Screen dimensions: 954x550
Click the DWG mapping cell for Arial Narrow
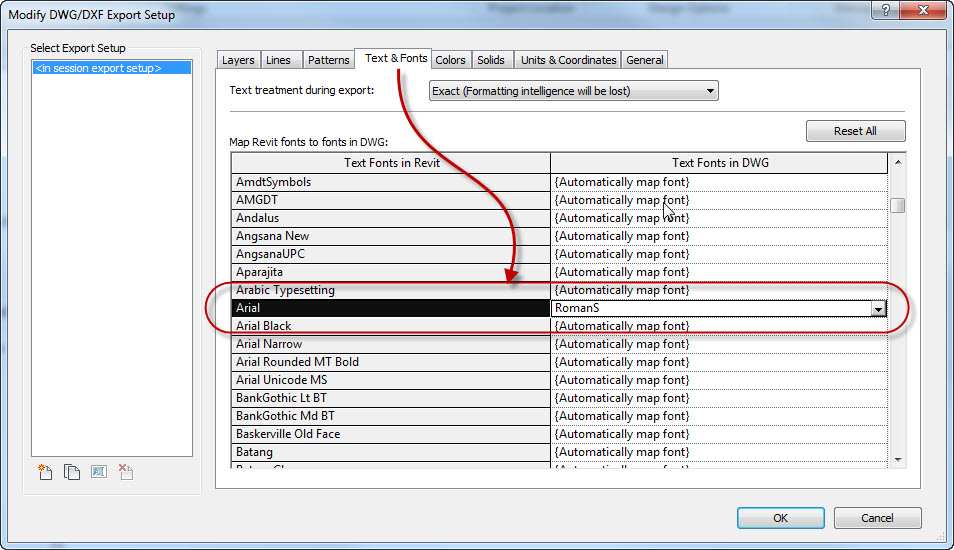pos(719,344)
